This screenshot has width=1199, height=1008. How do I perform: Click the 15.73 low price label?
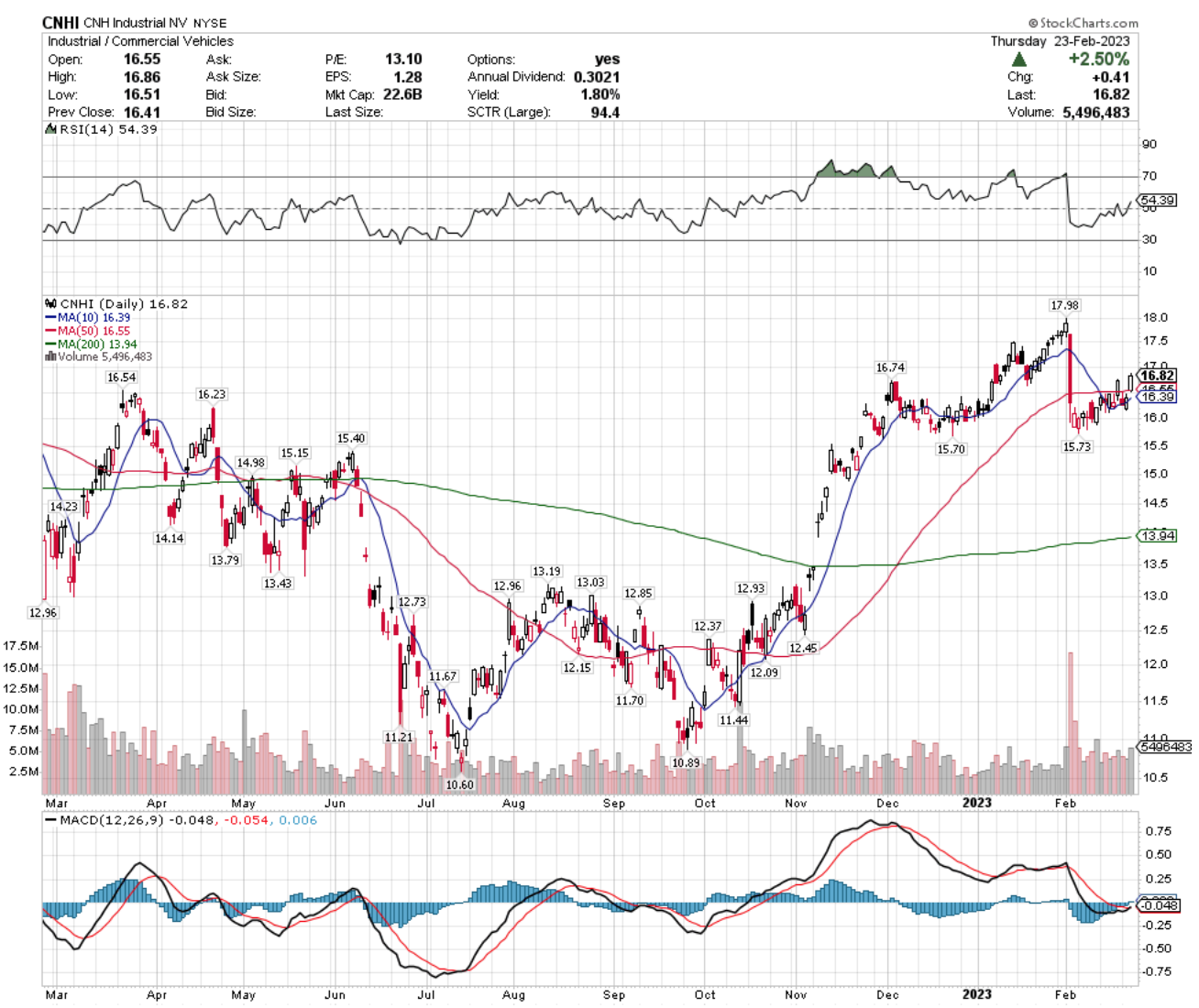(1076, 446)
